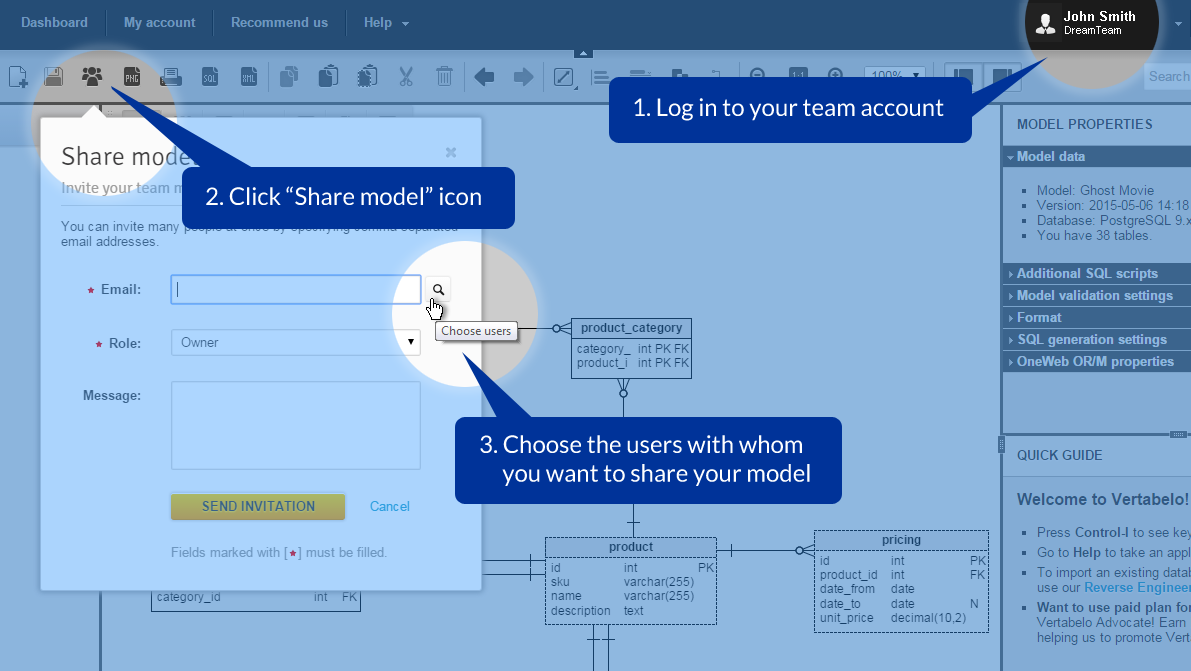The height and width of the screenshot is (671, 1191).
Task: Click the SEND INVITATION button
Action: (x=258, y=507)
